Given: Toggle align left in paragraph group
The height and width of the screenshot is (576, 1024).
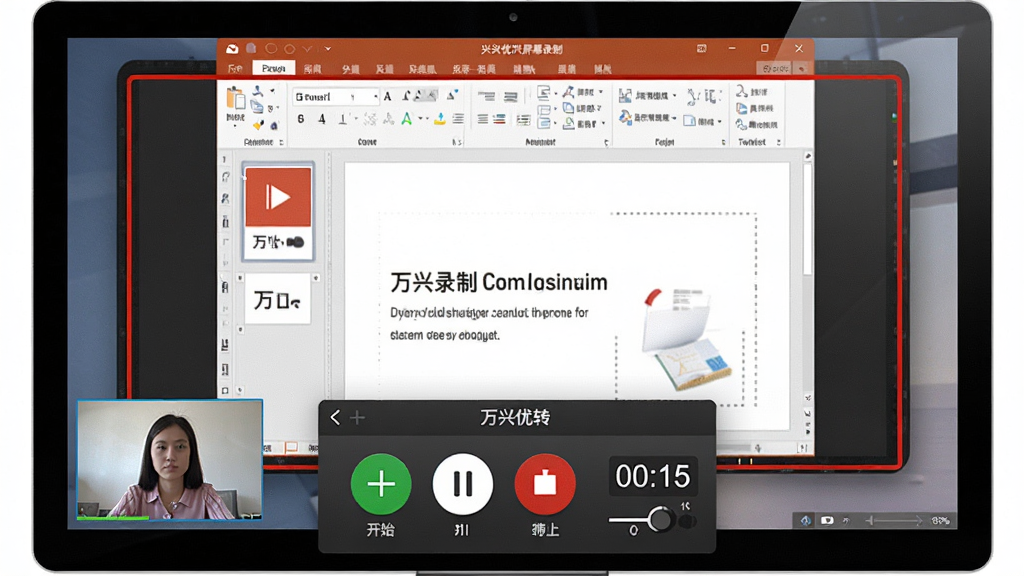Looking at the screenshot, I should point(483,119).
